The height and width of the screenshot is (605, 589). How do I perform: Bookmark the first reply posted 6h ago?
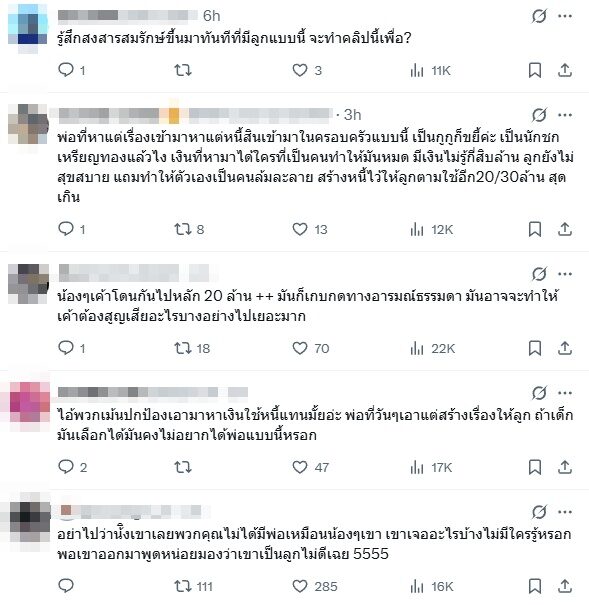[x=535, y=70]
